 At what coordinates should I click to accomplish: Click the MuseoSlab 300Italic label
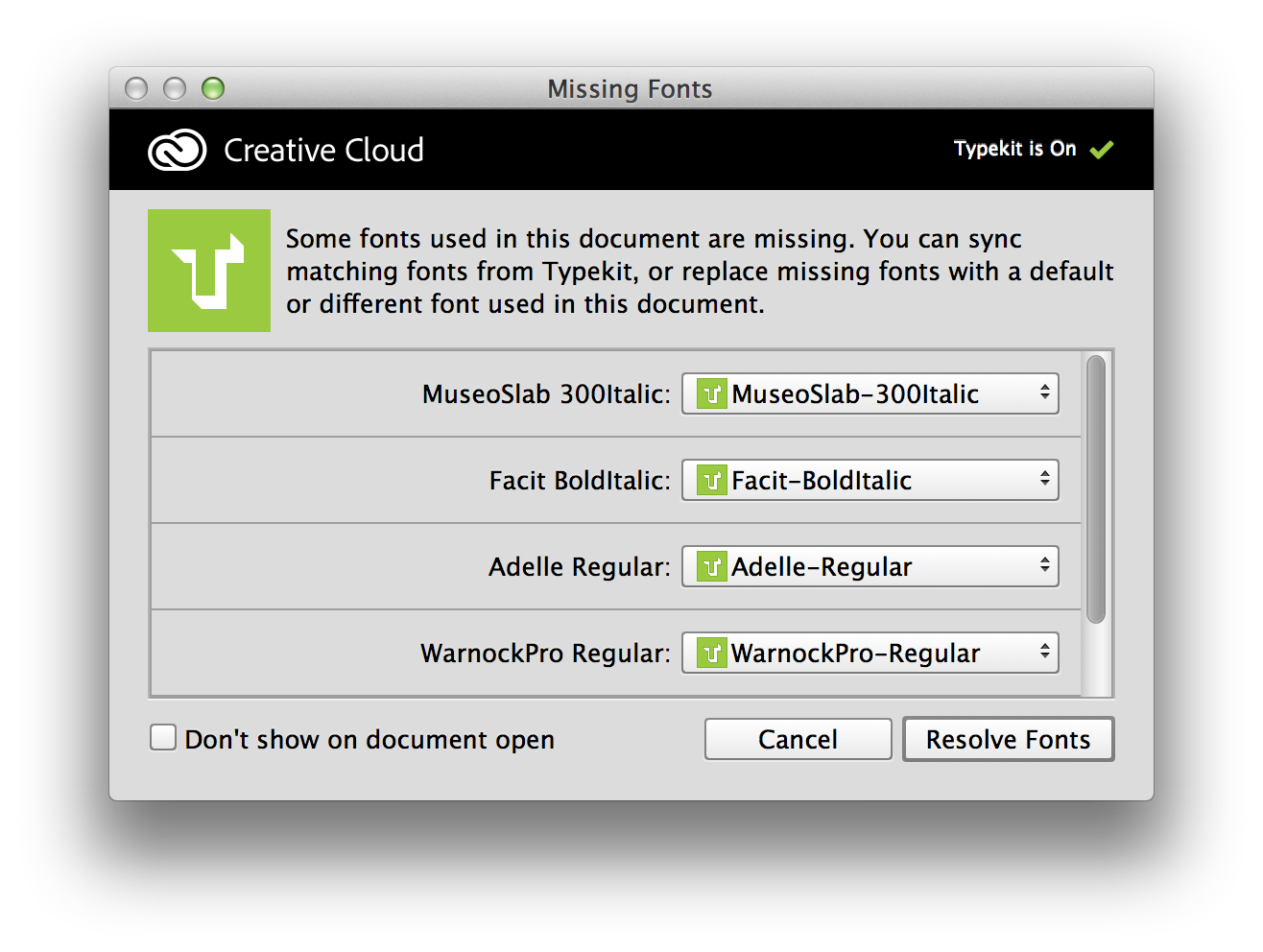[x=546, y=394]
